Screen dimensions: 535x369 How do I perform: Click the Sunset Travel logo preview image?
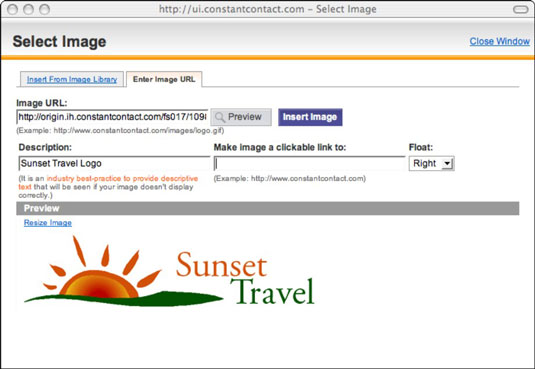tap(170, 271)
